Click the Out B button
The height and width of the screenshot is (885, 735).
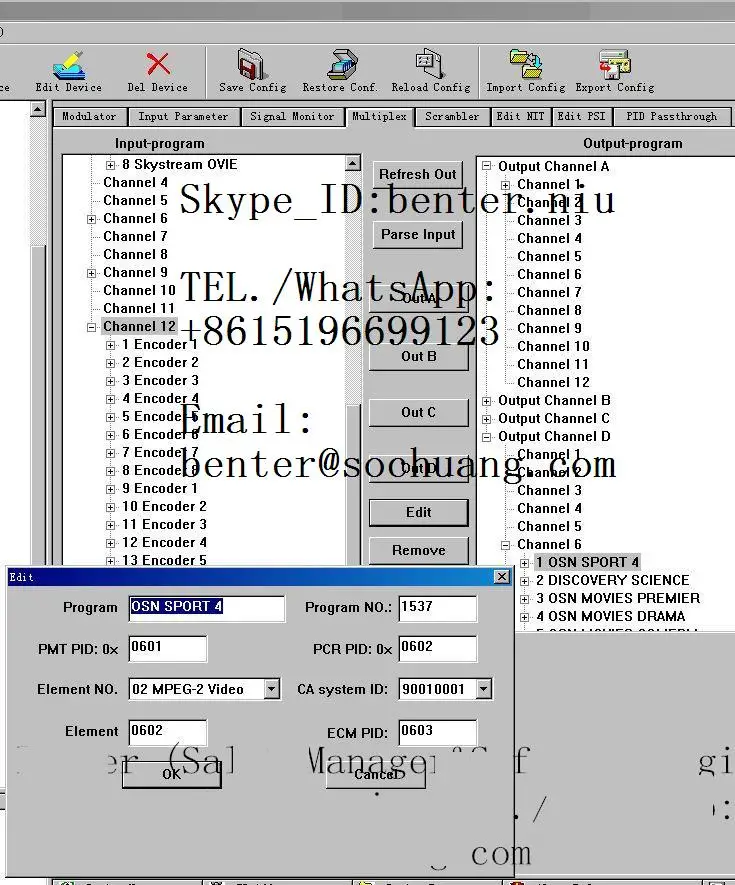coord(419,356)
